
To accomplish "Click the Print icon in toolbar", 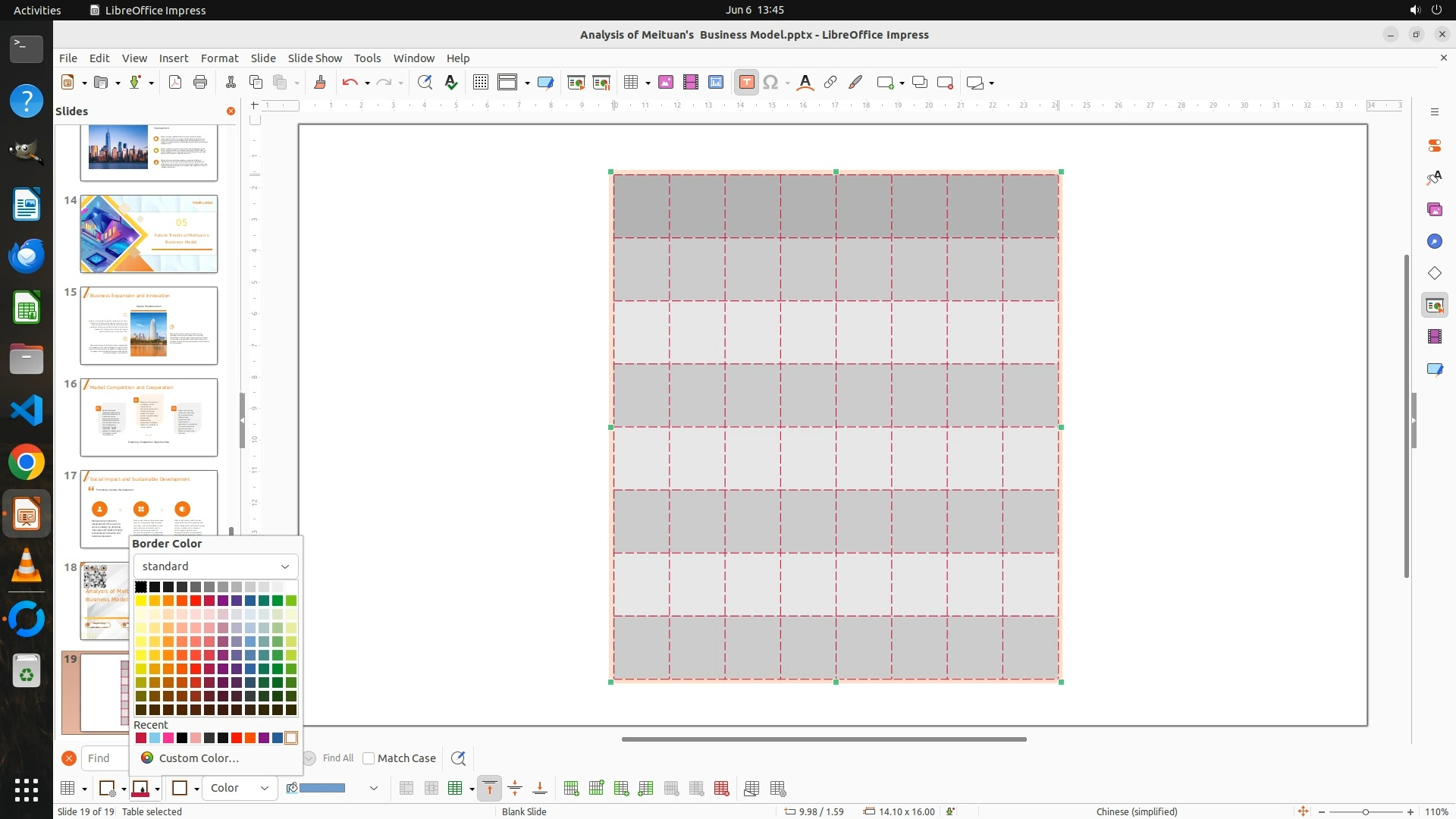I will 200,83.
